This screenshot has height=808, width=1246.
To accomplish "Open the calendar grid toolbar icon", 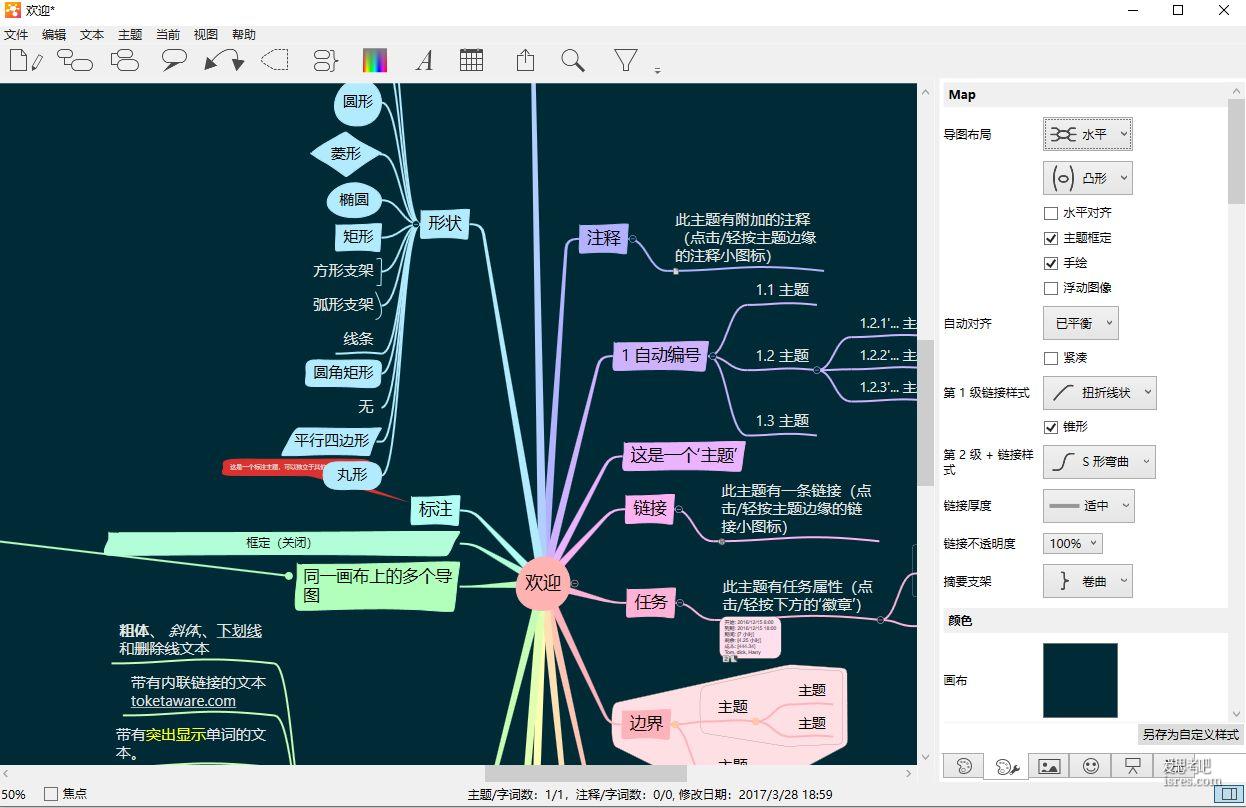I will click(471, 61).
